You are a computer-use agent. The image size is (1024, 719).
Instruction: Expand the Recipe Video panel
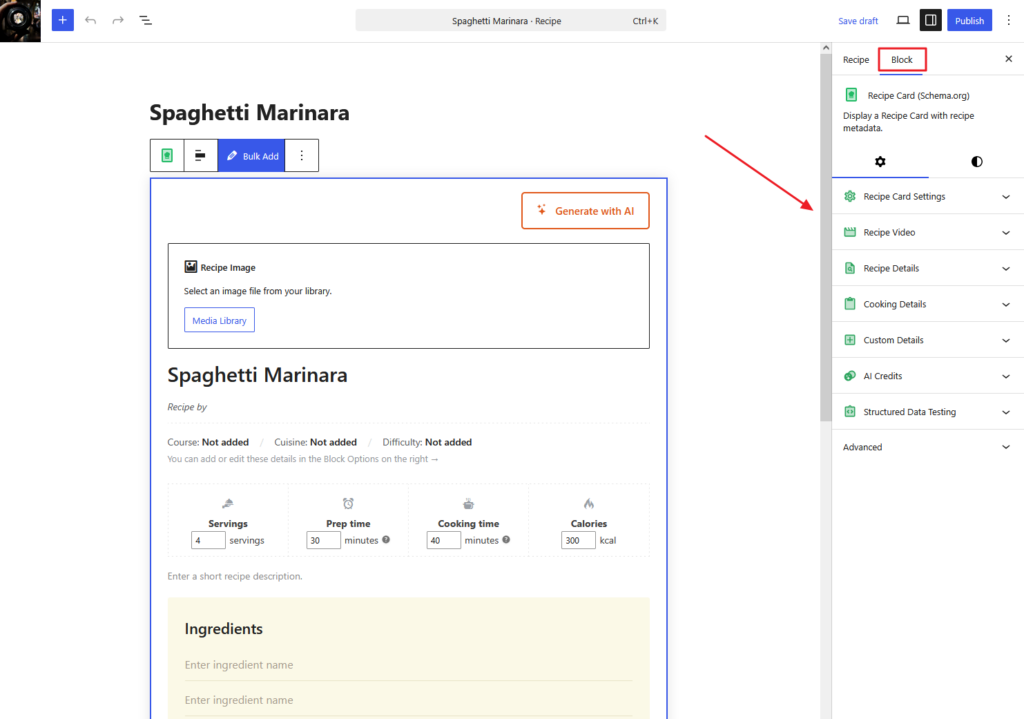tap(927, 232)
